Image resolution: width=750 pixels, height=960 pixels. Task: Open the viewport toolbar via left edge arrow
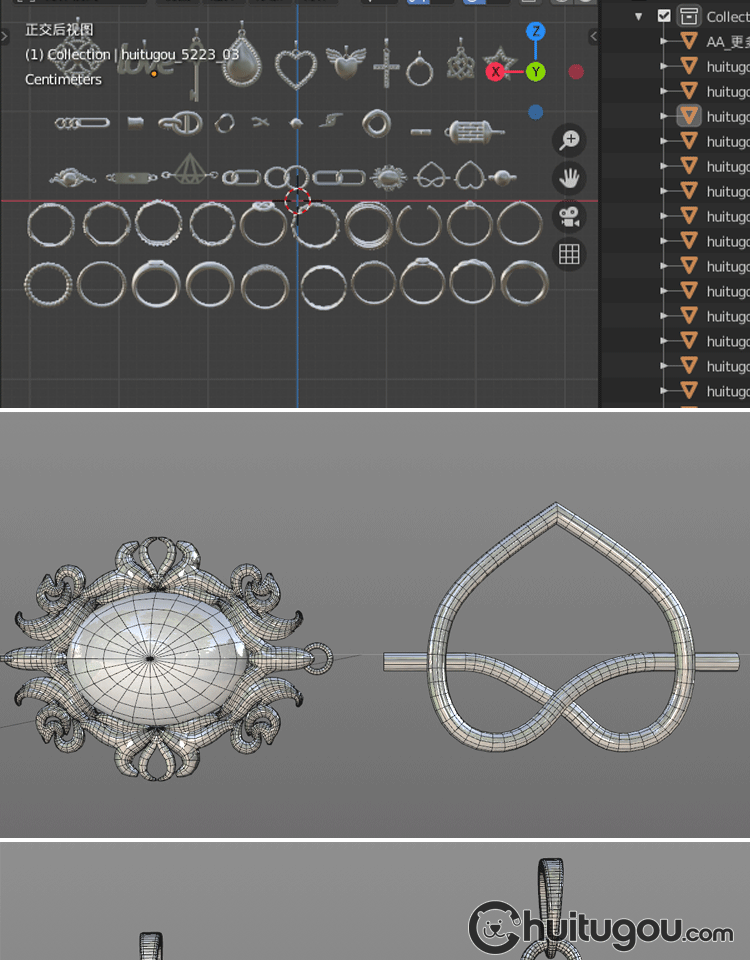coord(5,36)
